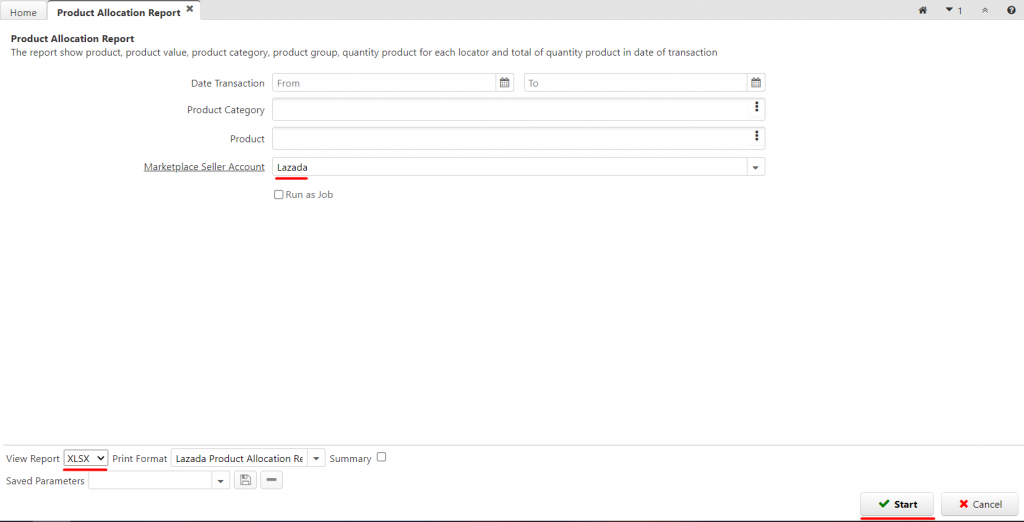This screenshot has width=1024, height=522.
Task: Open the From date calendar picker
Action: tap(504, 83)
